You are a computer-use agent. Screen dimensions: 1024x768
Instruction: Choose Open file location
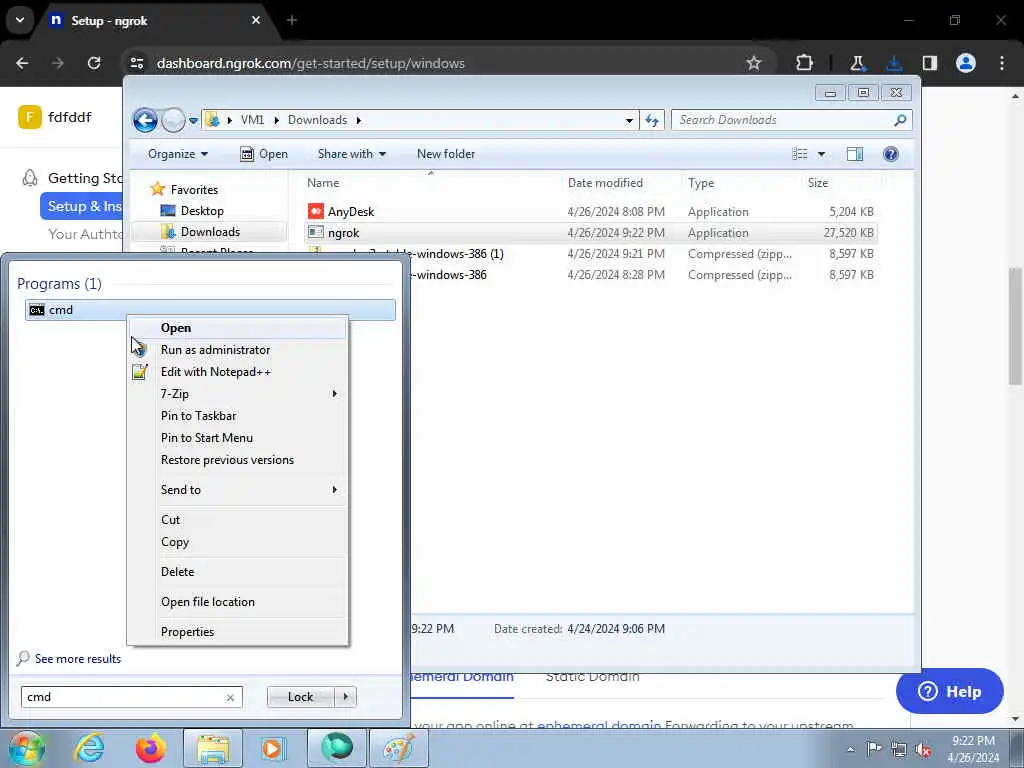tap(238, 602)
